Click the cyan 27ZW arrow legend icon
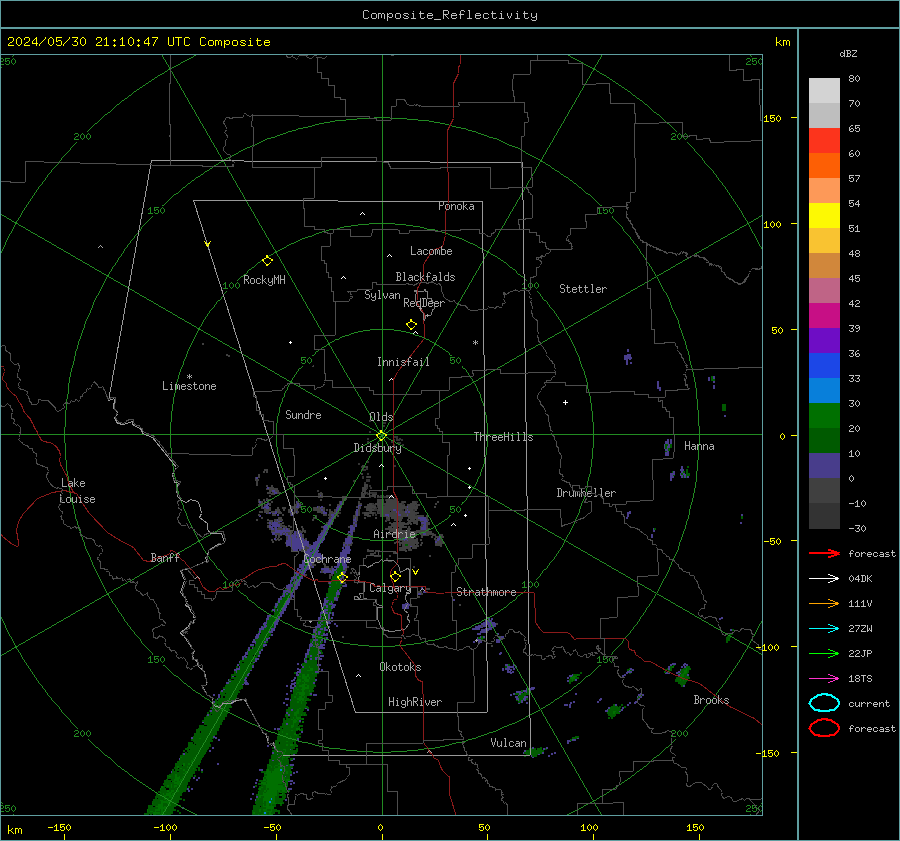900x841 pixels. tap(824, 629)
